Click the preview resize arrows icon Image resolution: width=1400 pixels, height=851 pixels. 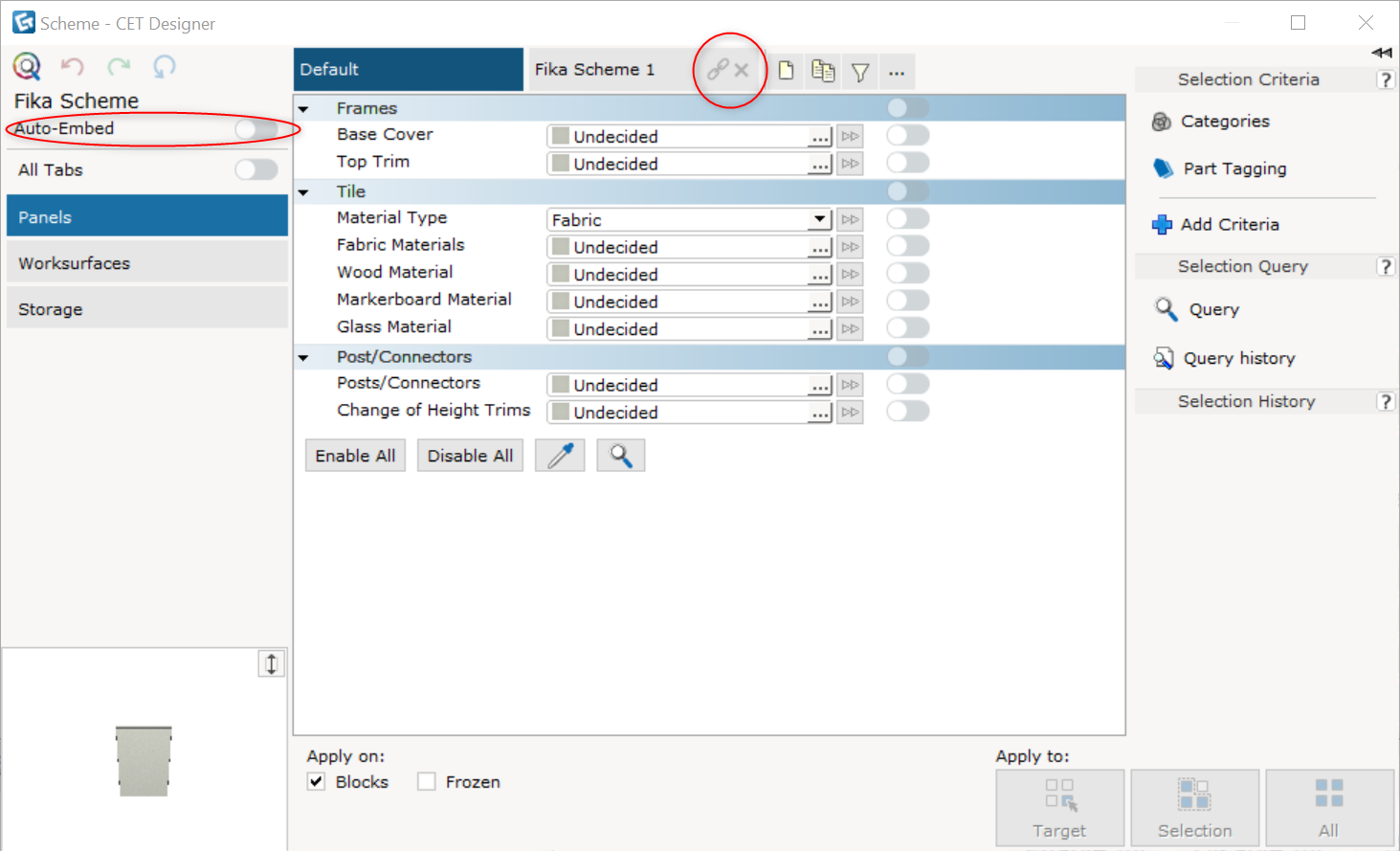(x=272, y=663)
